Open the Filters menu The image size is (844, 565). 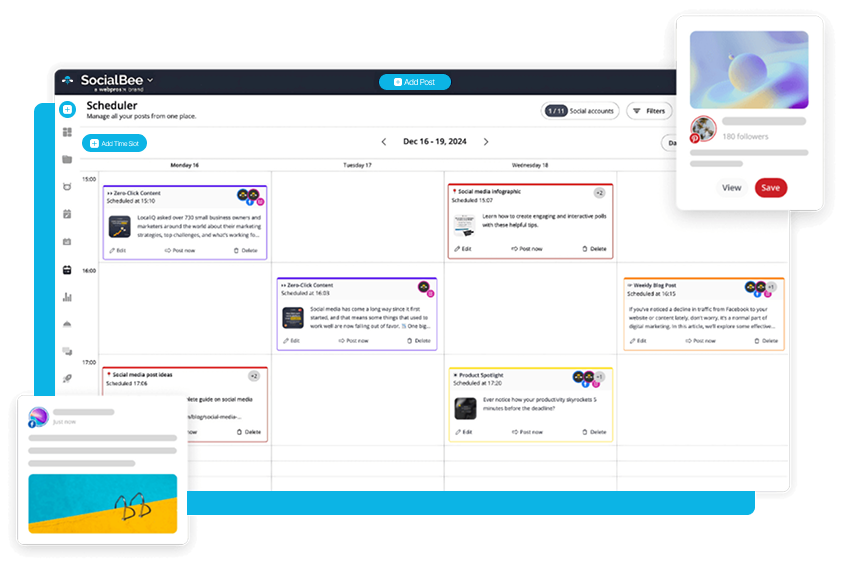point(649,111)
